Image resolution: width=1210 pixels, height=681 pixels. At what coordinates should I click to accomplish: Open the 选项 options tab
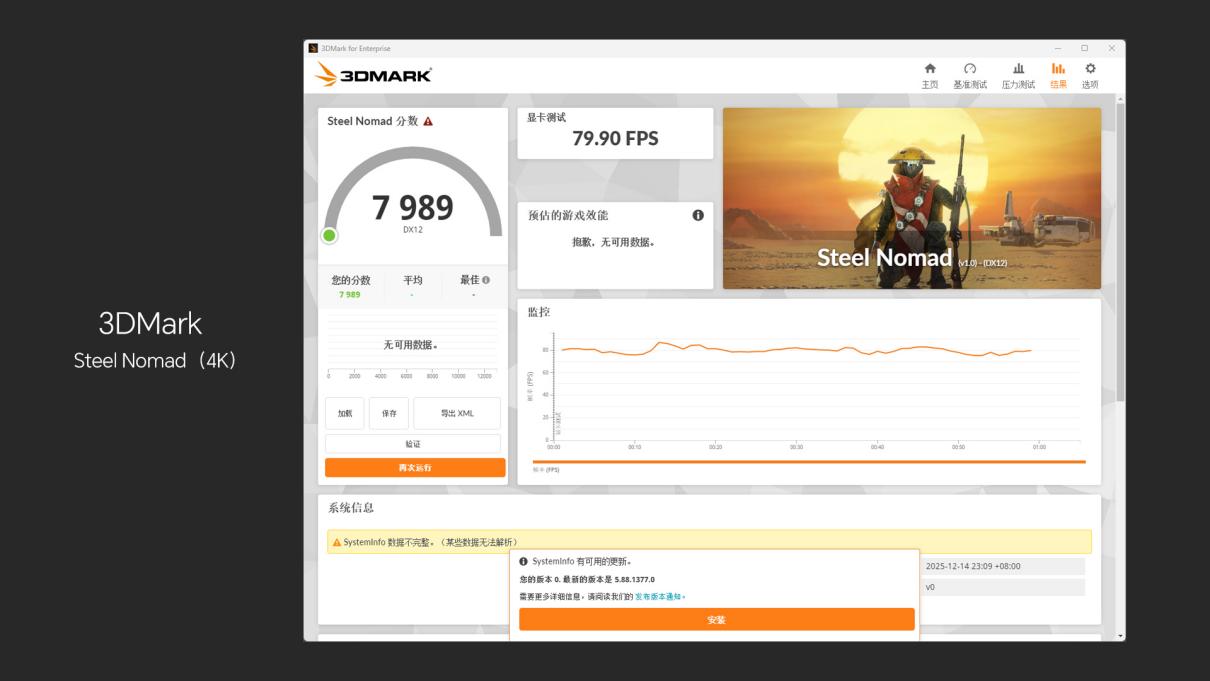[1090, 75]
